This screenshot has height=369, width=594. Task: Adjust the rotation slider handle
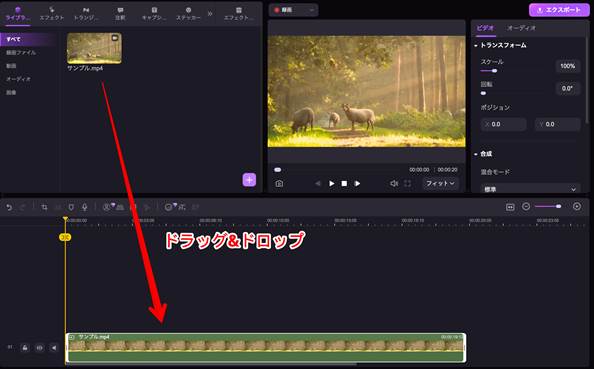(483, 93)
